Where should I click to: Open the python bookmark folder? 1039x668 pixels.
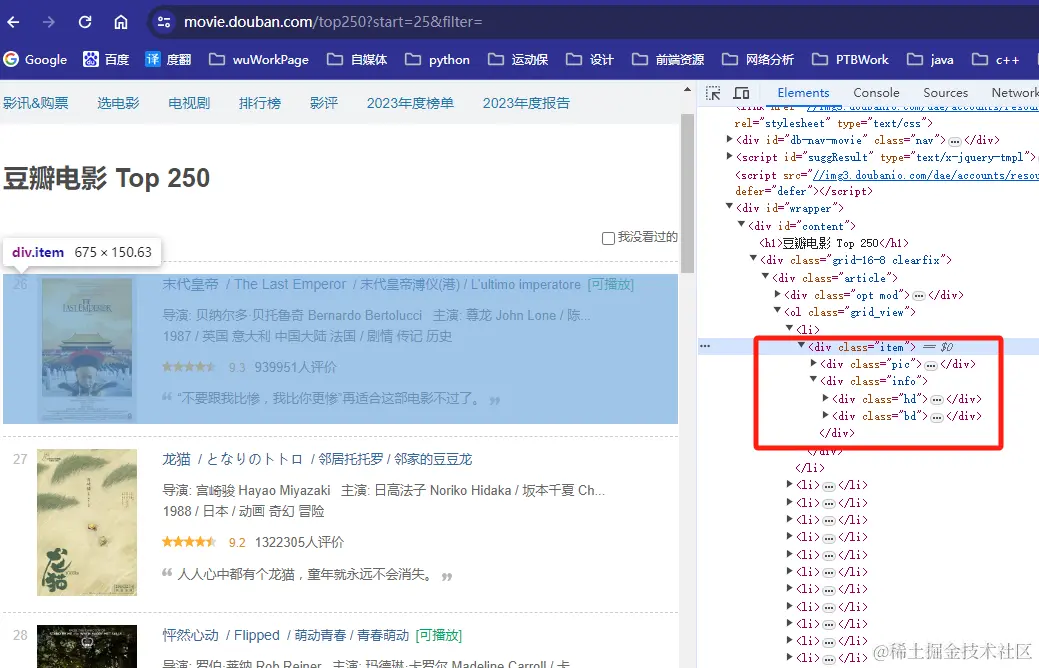point(437,60)
